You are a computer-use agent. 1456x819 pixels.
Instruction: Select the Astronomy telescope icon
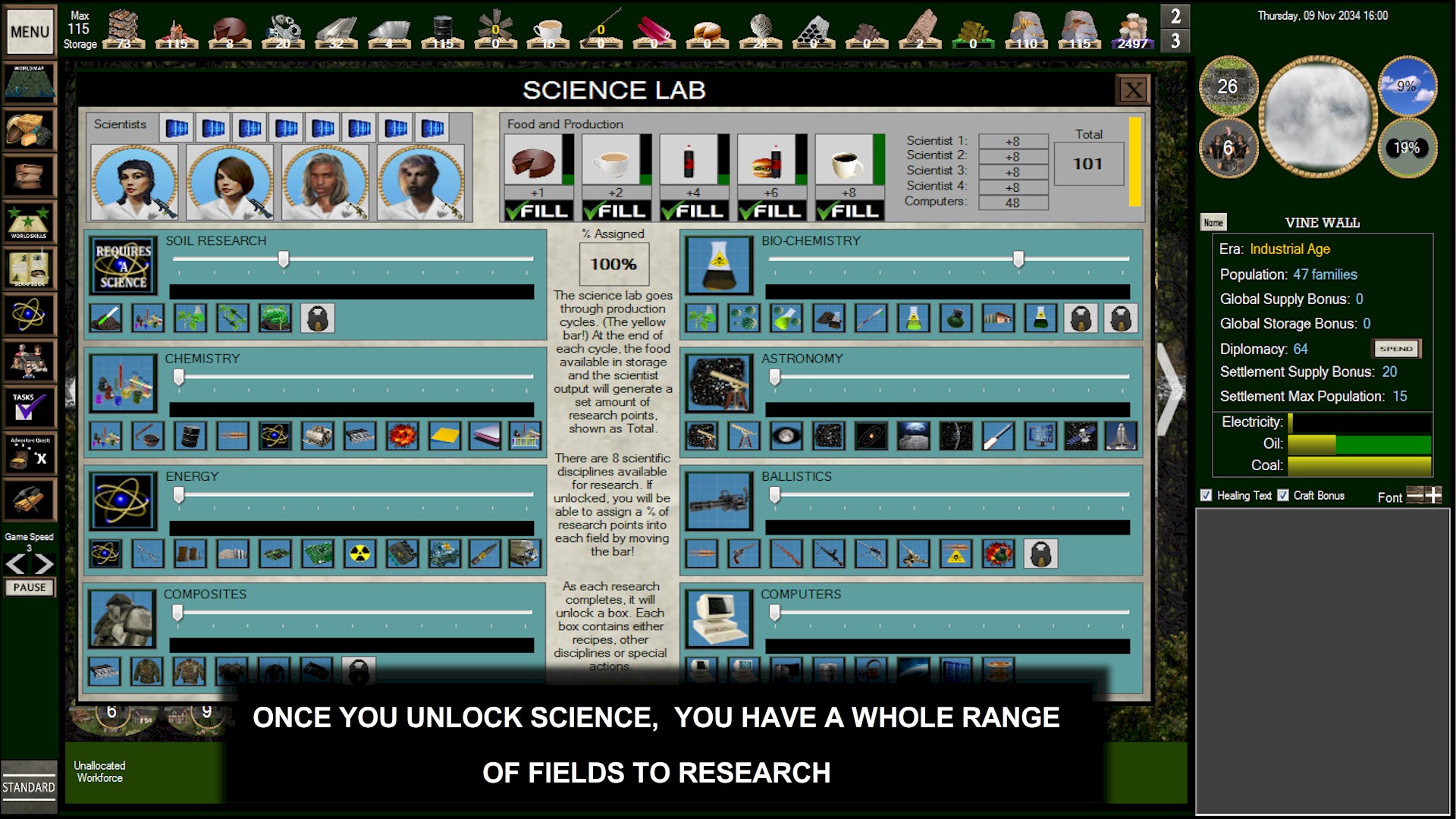click(718, 383)
